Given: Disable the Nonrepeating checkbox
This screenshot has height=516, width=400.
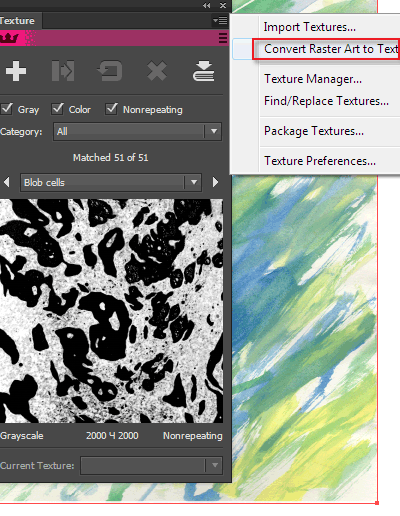Looking at the screenshot, I should [x=111, y=109].
